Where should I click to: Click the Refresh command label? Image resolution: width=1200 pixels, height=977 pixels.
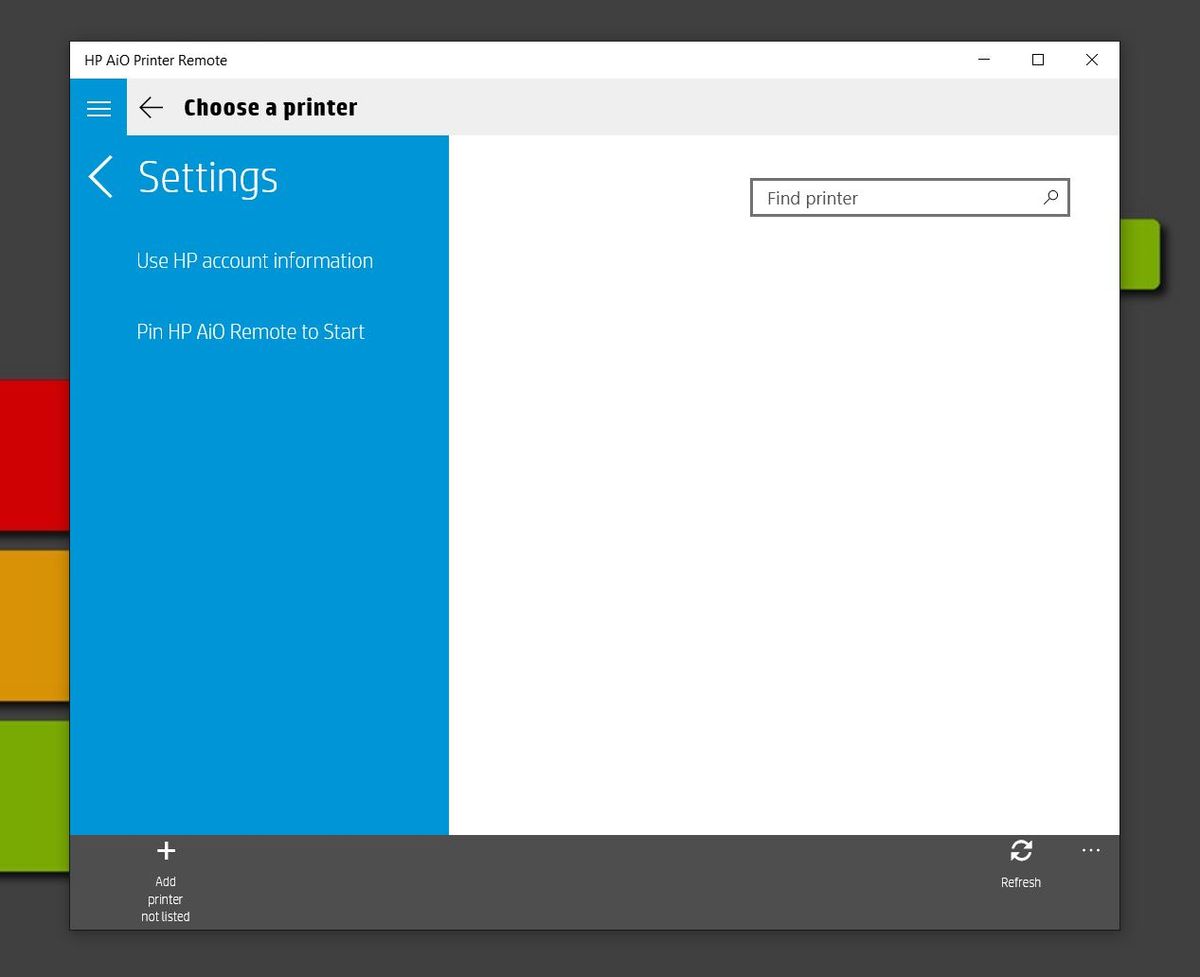tap(1021, 882)
